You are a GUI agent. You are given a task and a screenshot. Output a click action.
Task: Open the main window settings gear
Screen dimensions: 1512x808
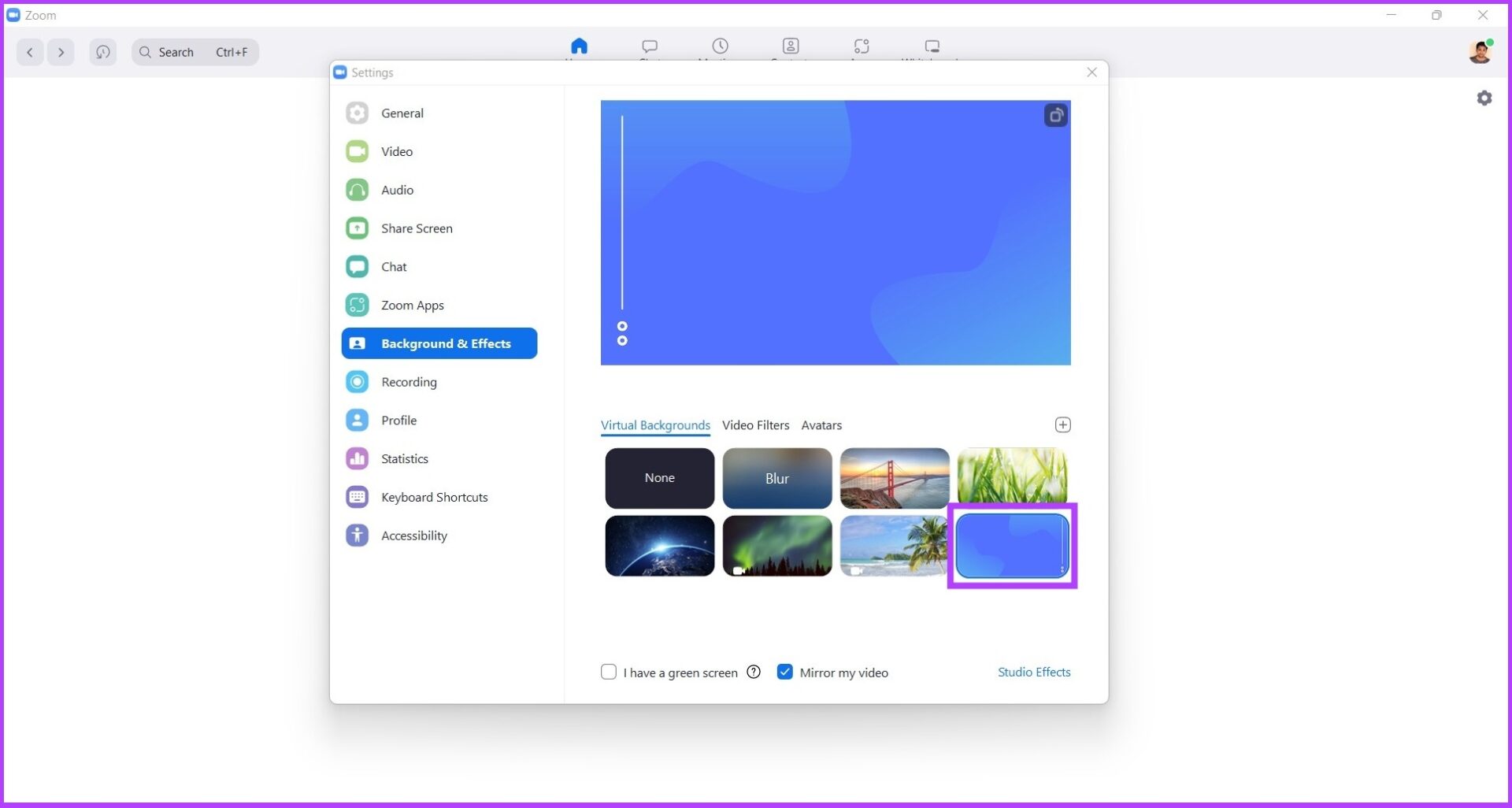click(1484, 98)
